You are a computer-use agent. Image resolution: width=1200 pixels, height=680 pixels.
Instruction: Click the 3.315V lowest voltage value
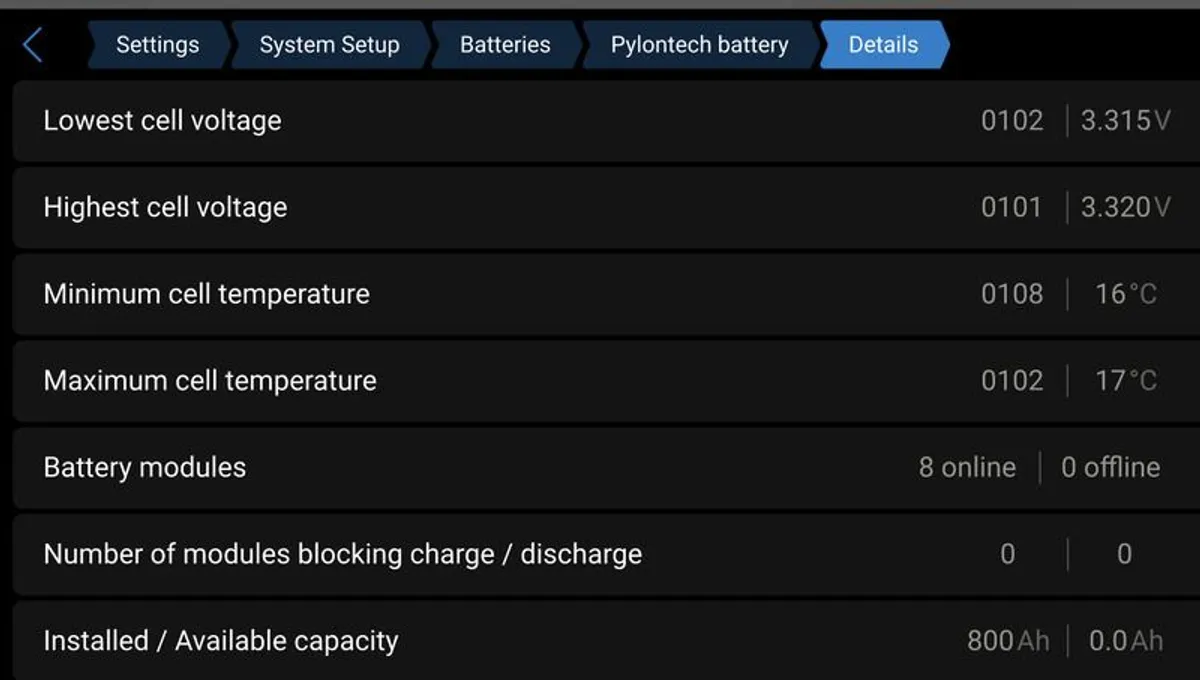tap(1125, 121)
